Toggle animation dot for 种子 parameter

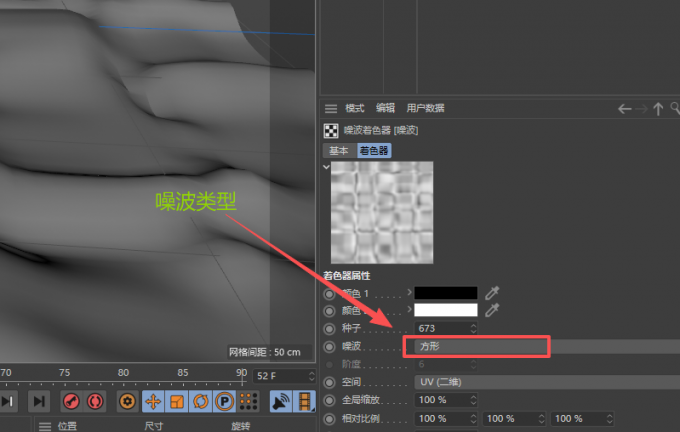(x=330, y=328)
